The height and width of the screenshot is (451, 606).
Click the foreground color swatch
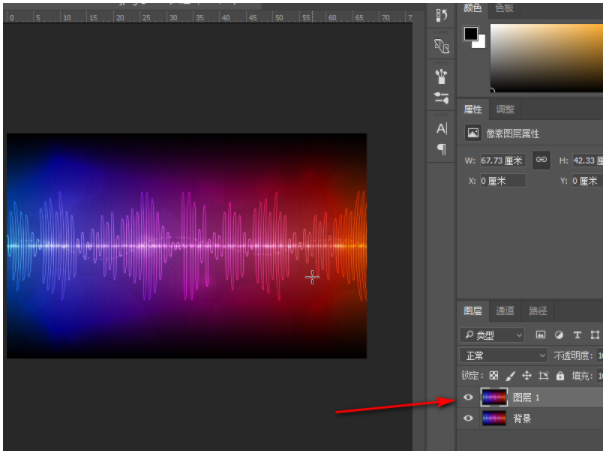tap(470, 35)
